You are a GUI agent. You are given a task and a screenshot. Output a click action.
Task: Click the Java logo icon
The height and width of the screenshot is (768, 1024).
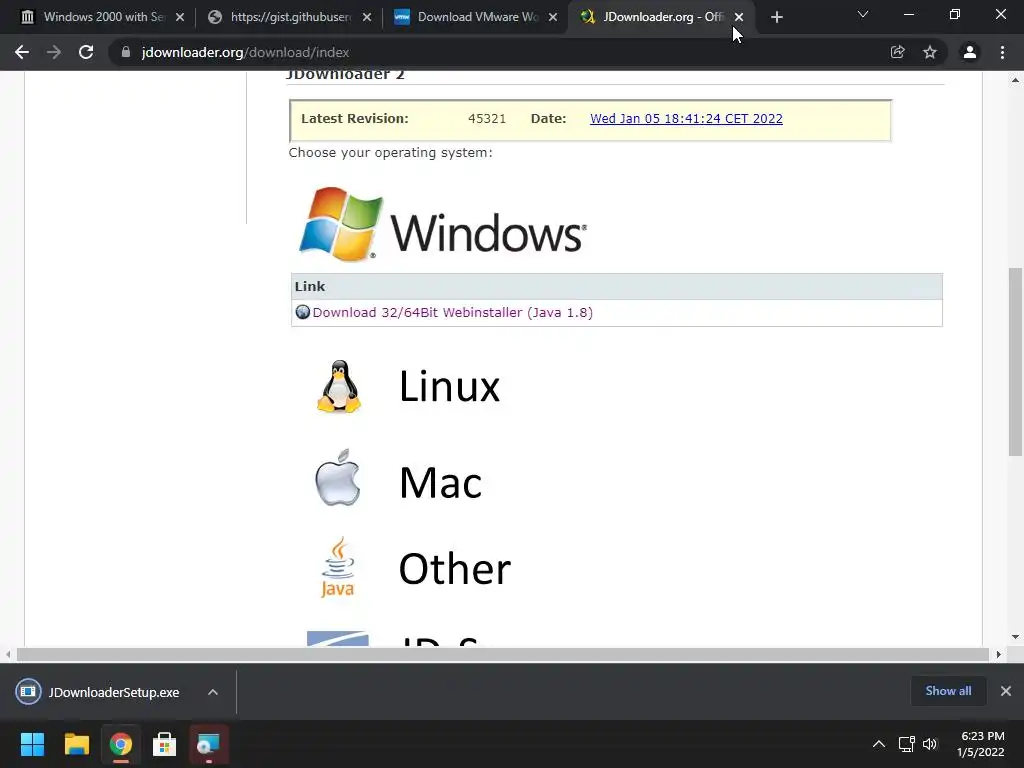coord(338,568)
